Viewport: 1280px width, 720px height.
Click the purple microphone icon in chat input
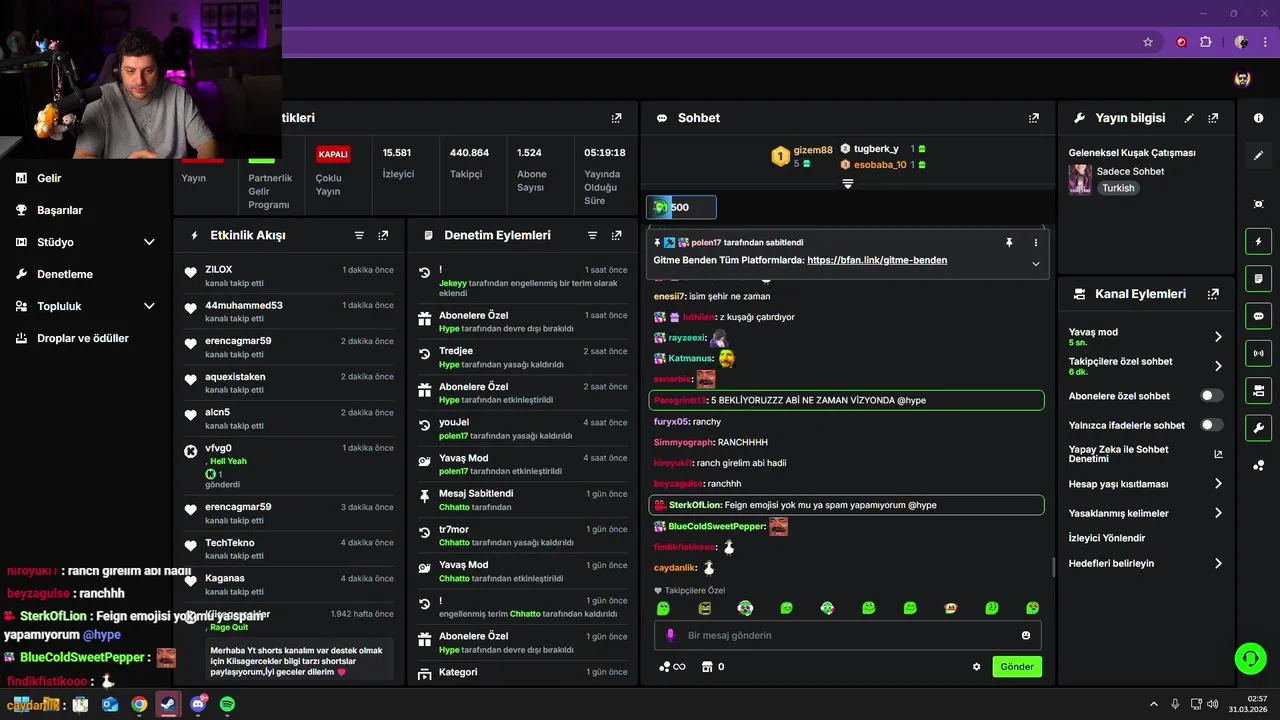coord(670,635)
